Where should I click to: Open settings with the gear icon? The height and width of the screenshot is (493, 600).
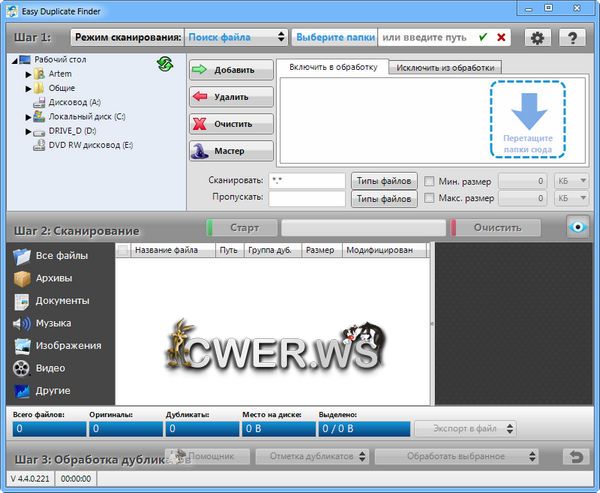[538, 37]
